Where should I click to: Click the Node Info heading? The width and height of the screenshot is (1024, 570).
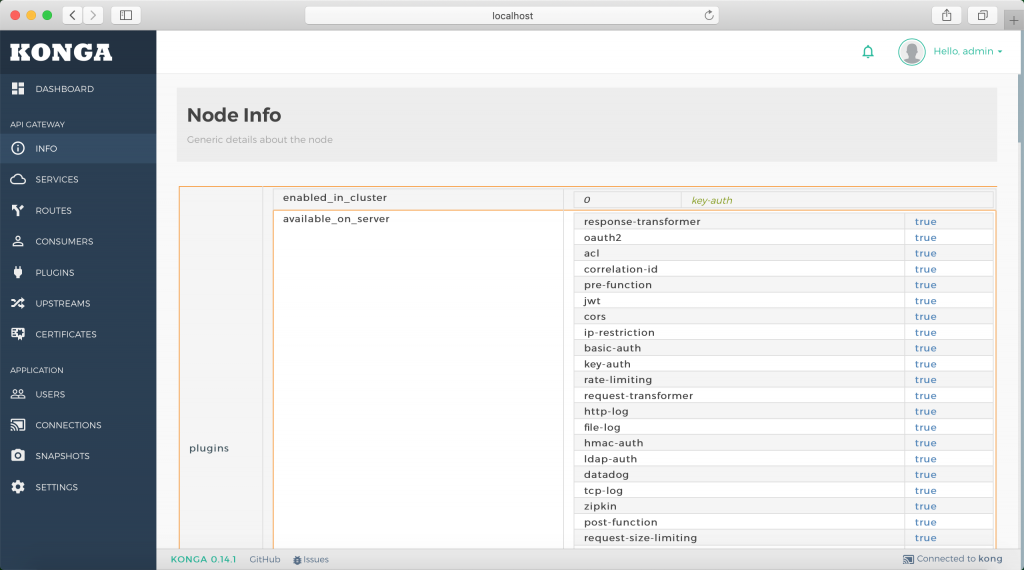[x=234, y=115]
